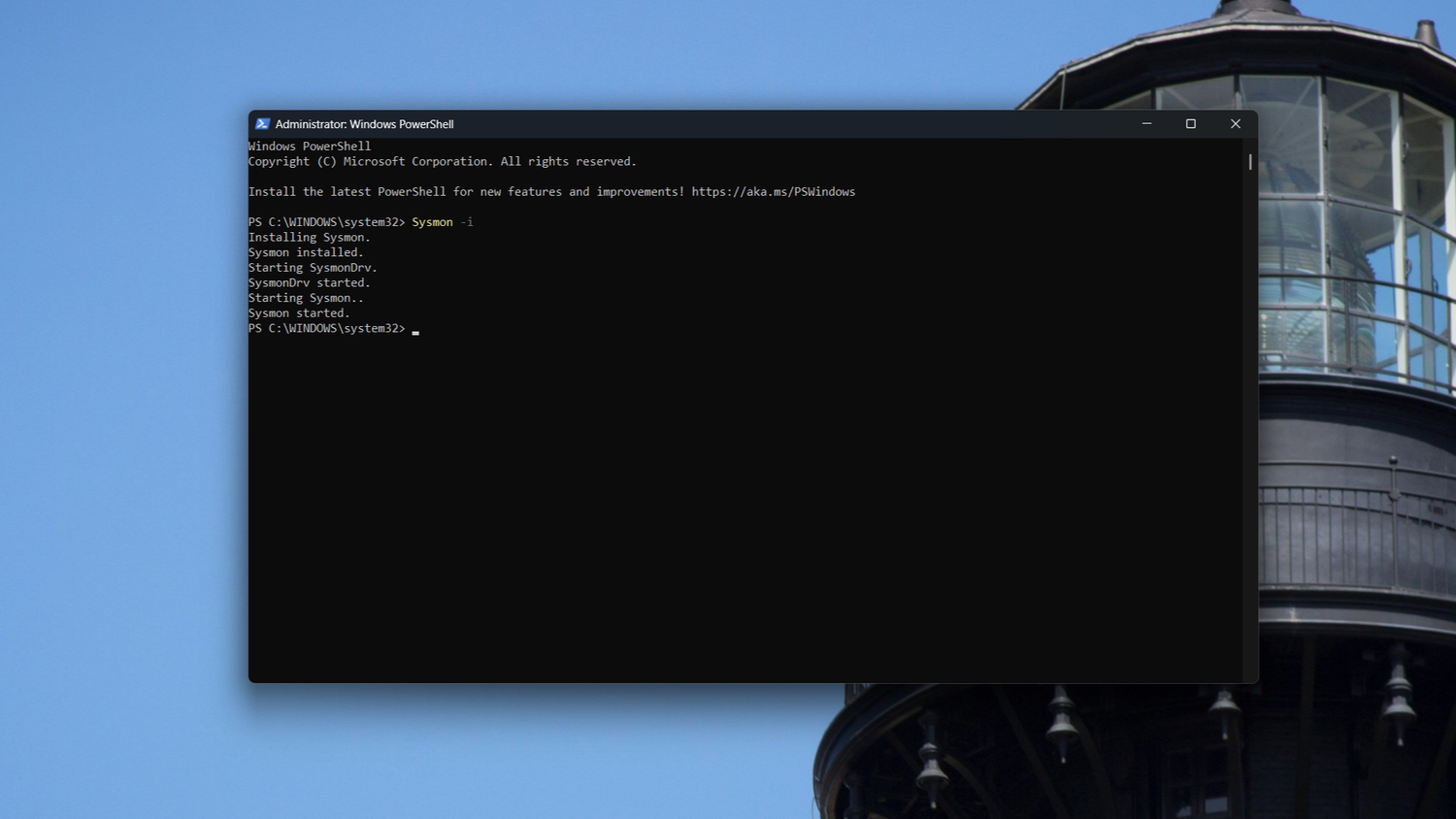The height and width of the screenshot is (819, 1456).
Task: Maximize the PowerShell window
Action: [x=1191, y=124]
